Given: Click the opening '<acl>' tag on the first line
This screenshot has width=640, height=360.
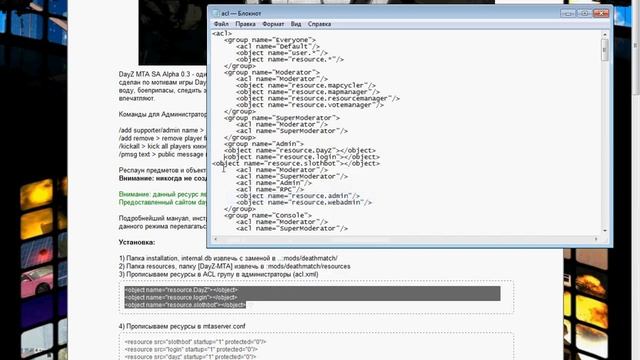Looking at the screenshot, I should point(222,33).
